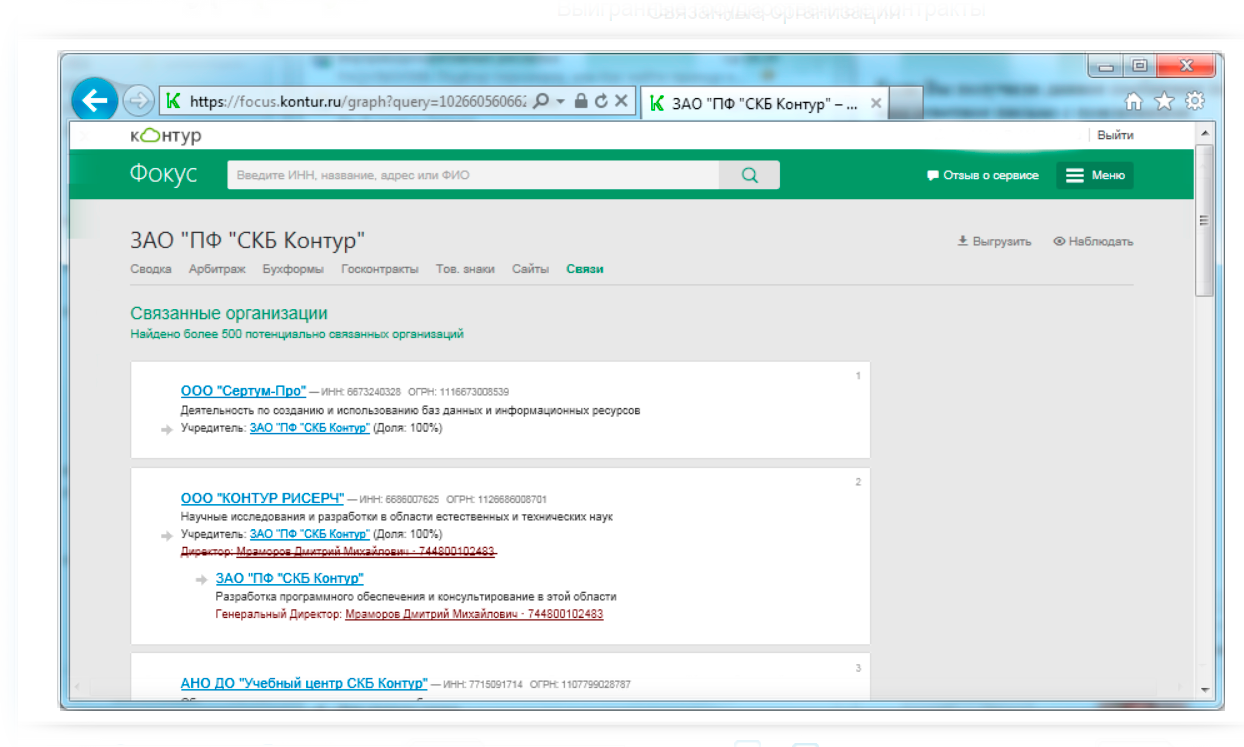Open ООО "Сертум-Про" company link
The width and height of the screenshot is (1244, 747).
[x=243, y=391]
